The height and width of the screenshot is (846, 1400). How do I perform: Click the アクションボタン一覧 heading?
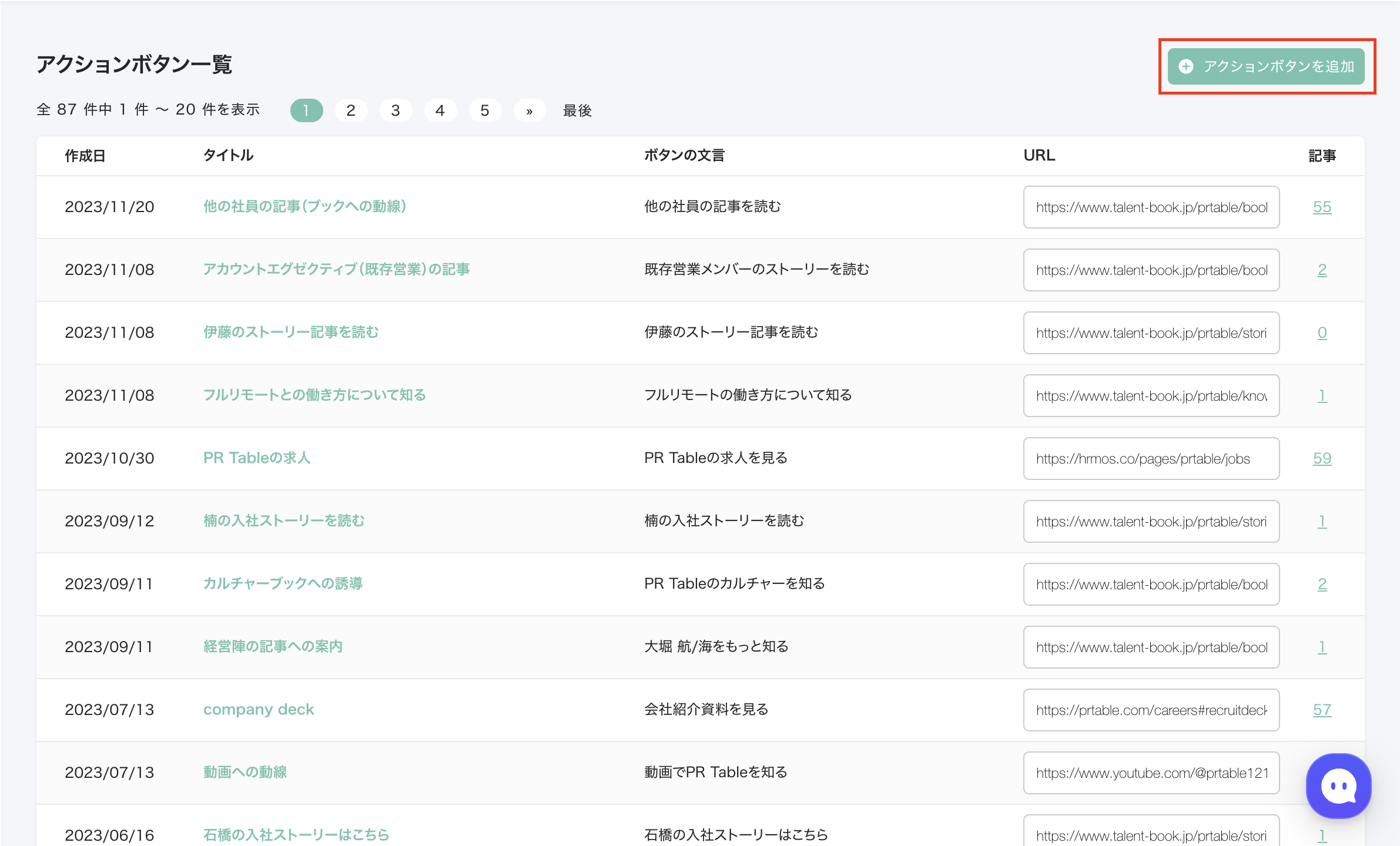click(x=134, y=64)
